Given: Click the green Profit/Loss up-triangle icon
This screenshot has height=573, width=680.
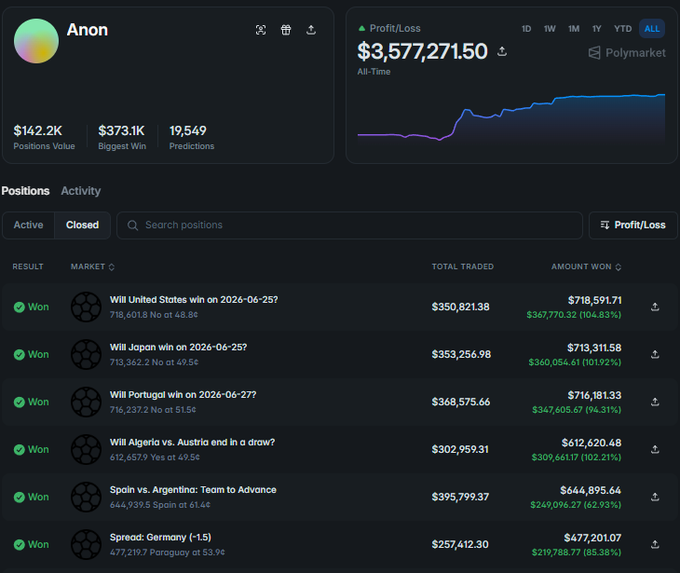Looking at the screenshot, I should (x=362, y=29).
